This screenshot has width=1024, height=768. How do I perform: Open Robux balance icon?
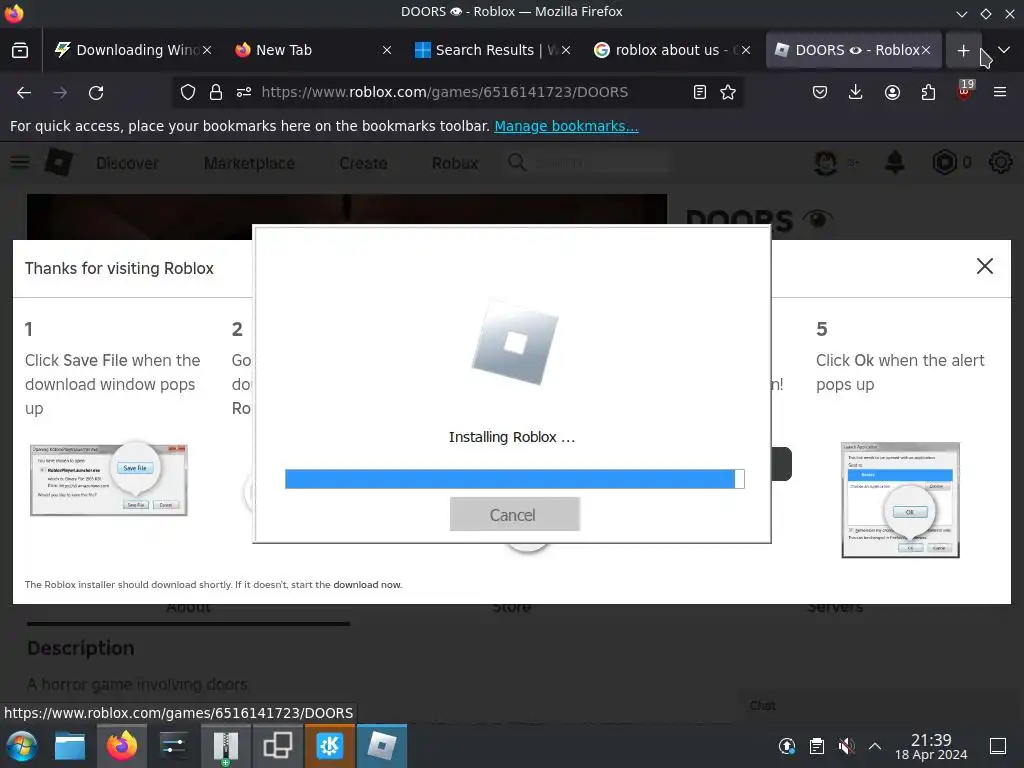(944, 163)
